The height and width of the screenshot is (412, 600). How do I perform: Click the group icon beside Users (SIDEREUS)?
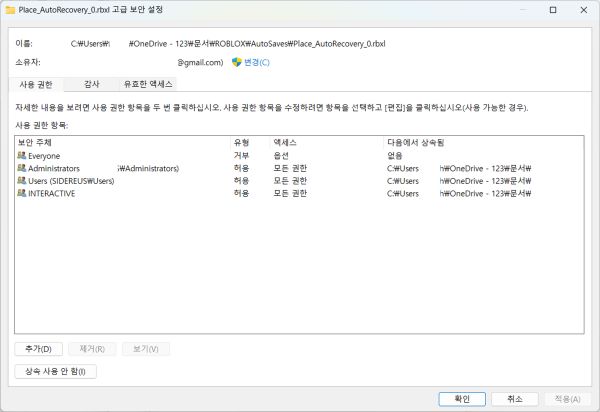click(x=21, y=181)
